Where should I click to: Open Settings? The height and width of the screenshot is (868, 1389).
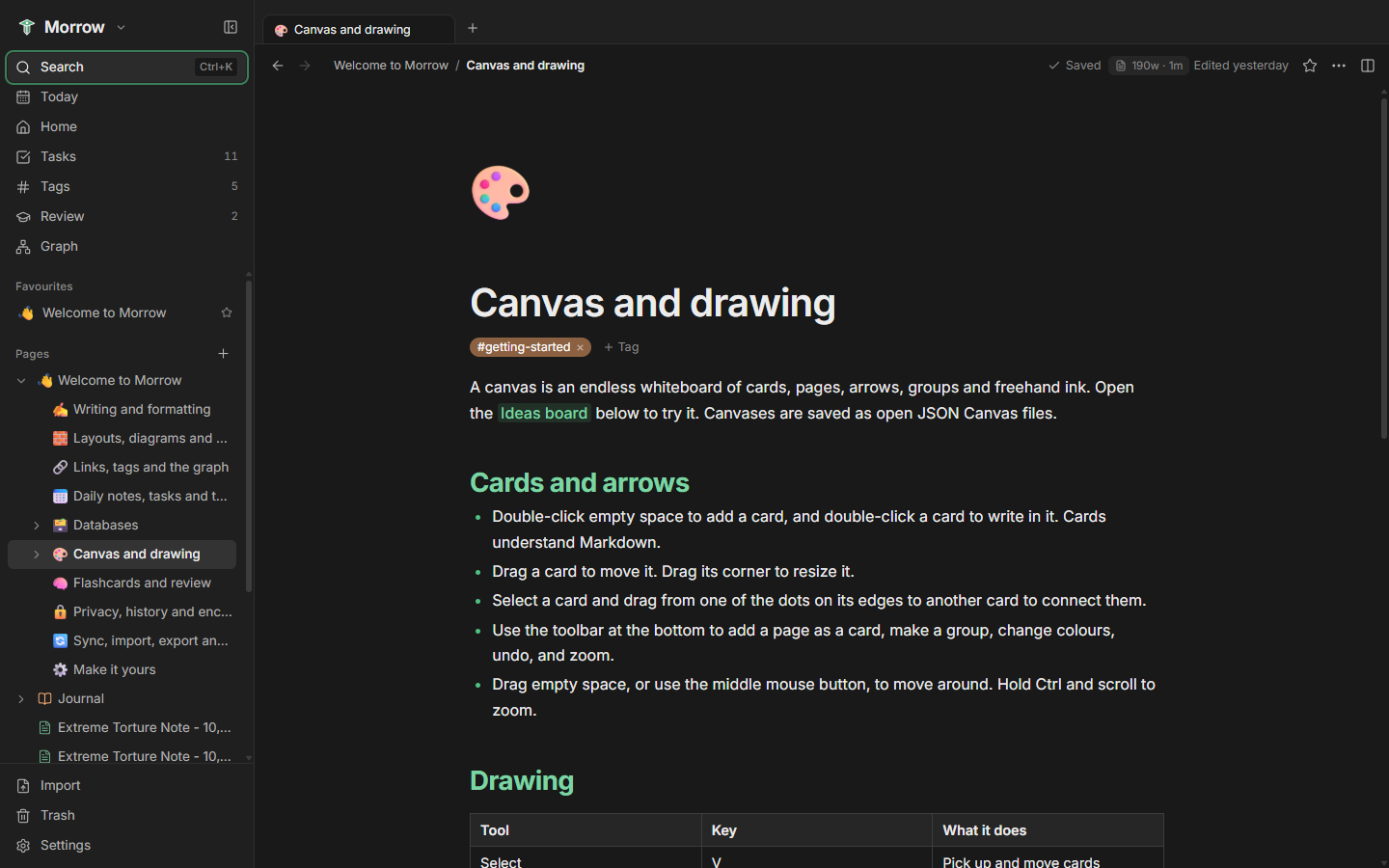tap(126, 845)
